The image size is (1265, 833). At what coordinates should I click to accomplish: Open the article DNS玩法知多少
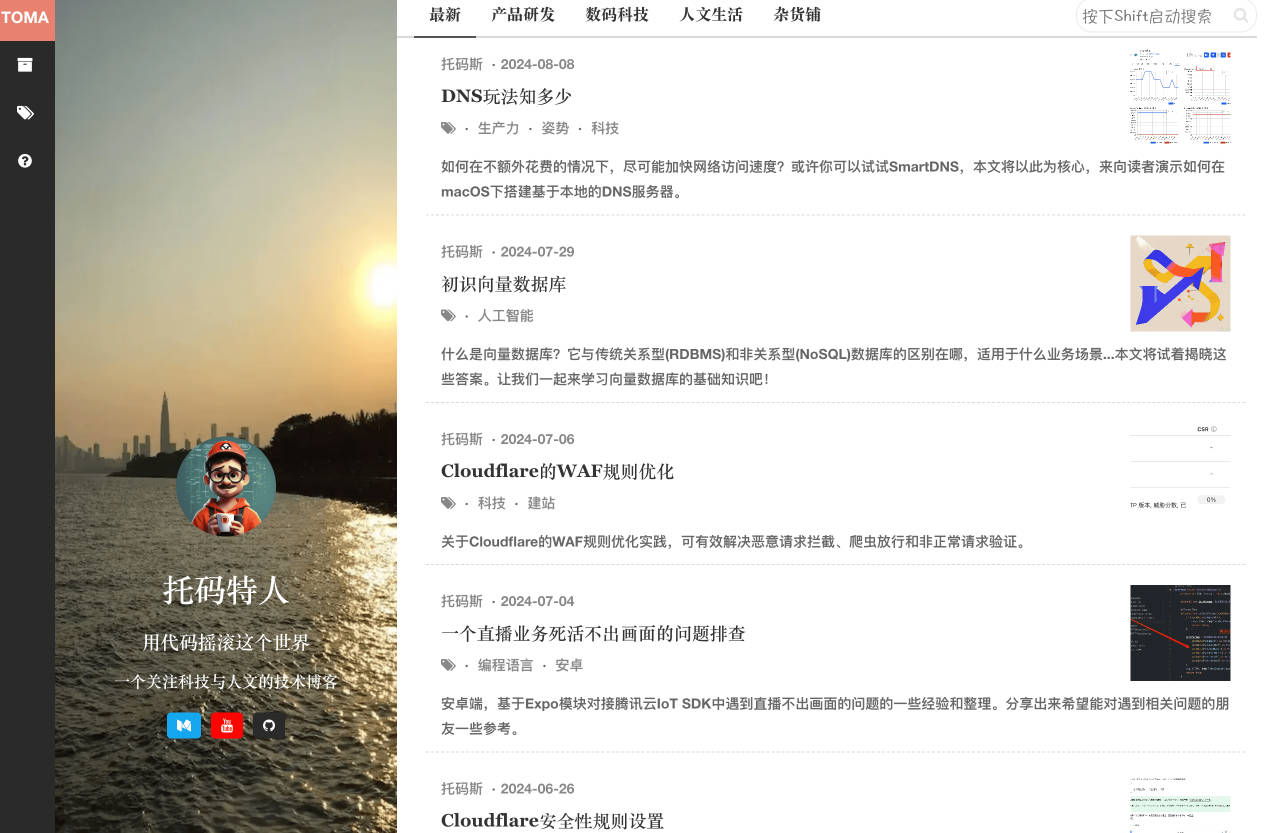[x=506, y=96]
